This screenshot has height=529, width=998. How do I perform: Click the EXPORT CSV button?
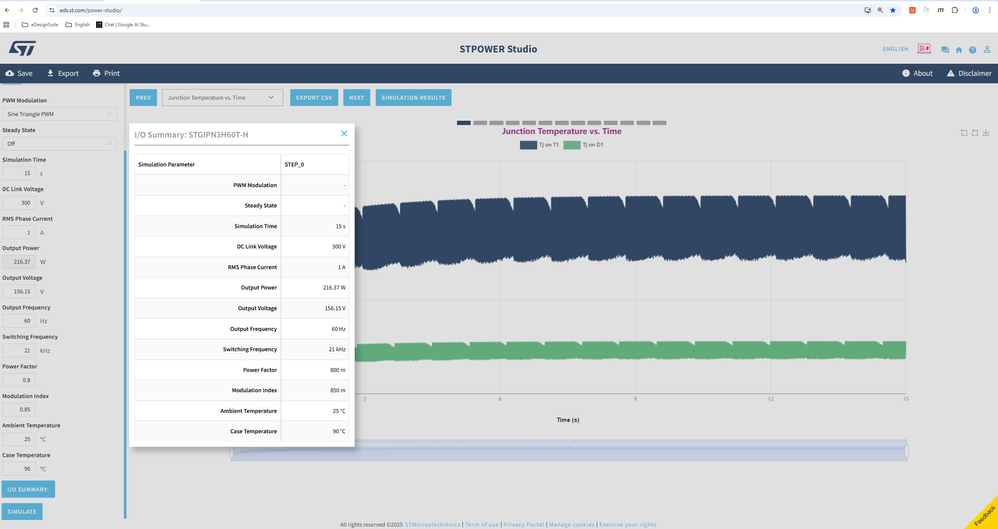tap(314, 98)
